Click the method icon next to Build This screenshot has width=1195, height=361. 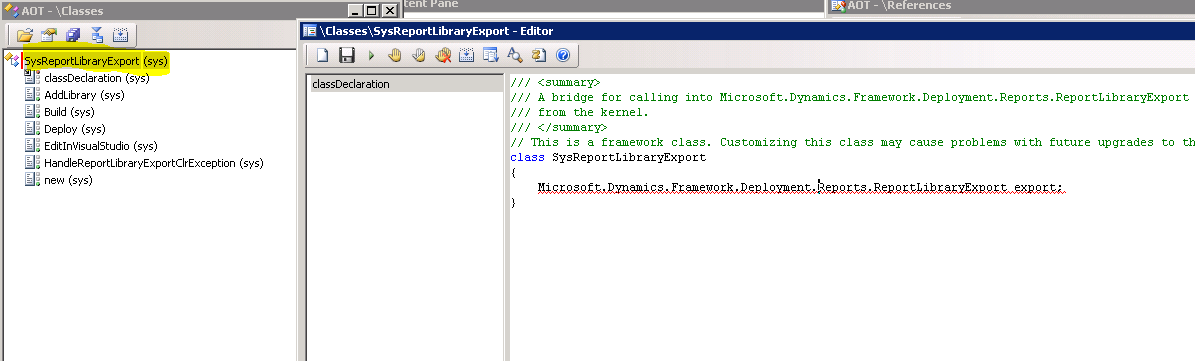(x=32, y=112)
